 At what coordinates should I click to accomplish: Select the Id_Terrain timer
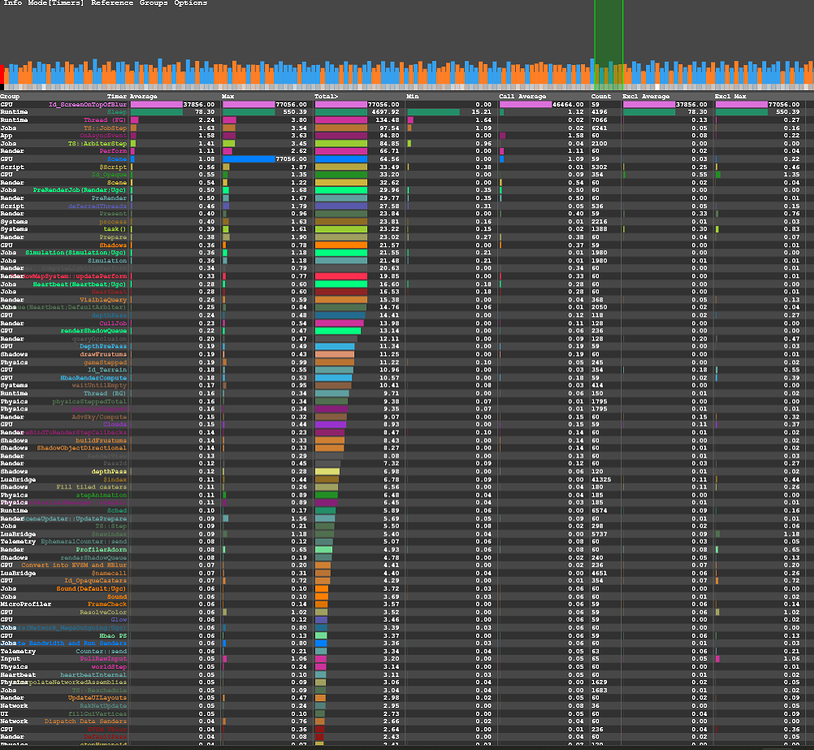coord(107,370)
